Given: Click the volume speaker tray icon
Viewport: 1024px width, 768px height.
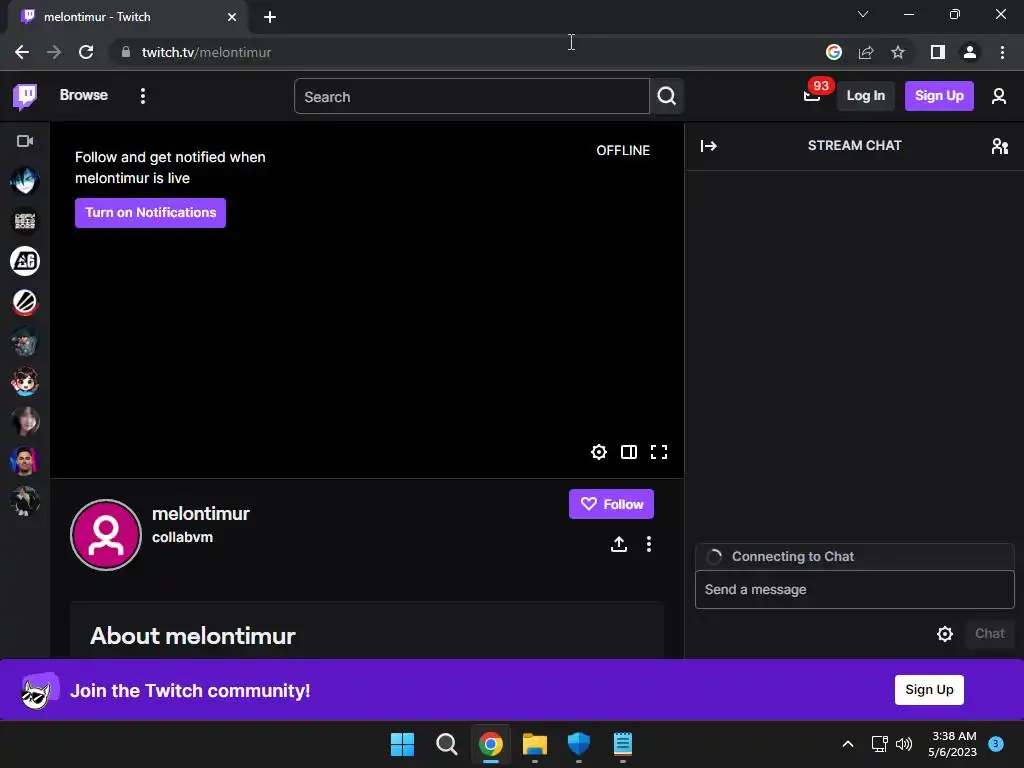Looking at the screenshot, I should click(x=904, y=744).
